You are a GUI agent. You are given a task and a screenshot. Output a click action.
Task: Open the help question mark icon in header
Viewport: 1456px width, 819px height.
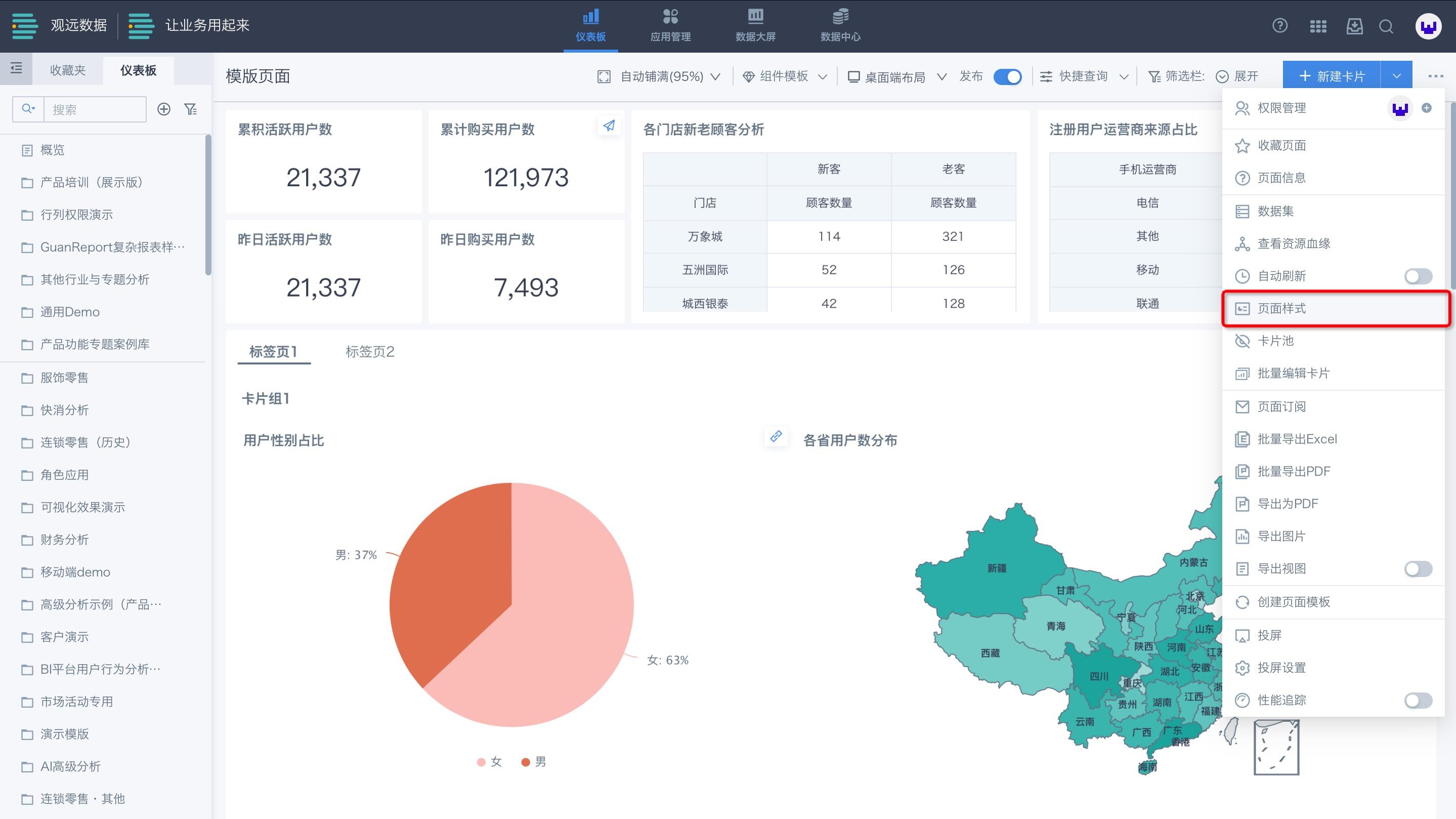pos(1279,26)
